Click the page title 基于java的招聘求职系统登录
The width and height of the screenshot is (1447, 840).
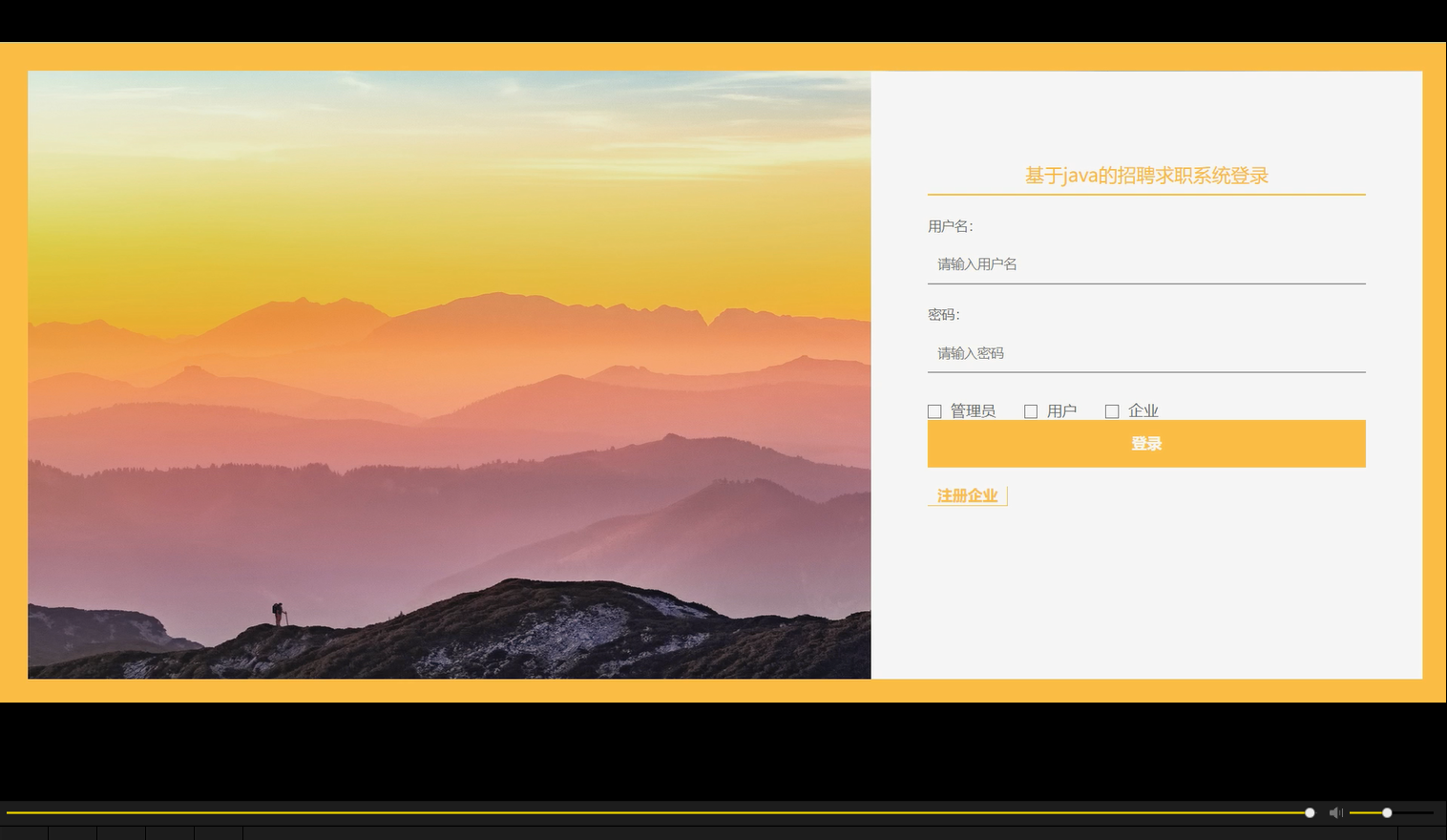[1146, 176]
